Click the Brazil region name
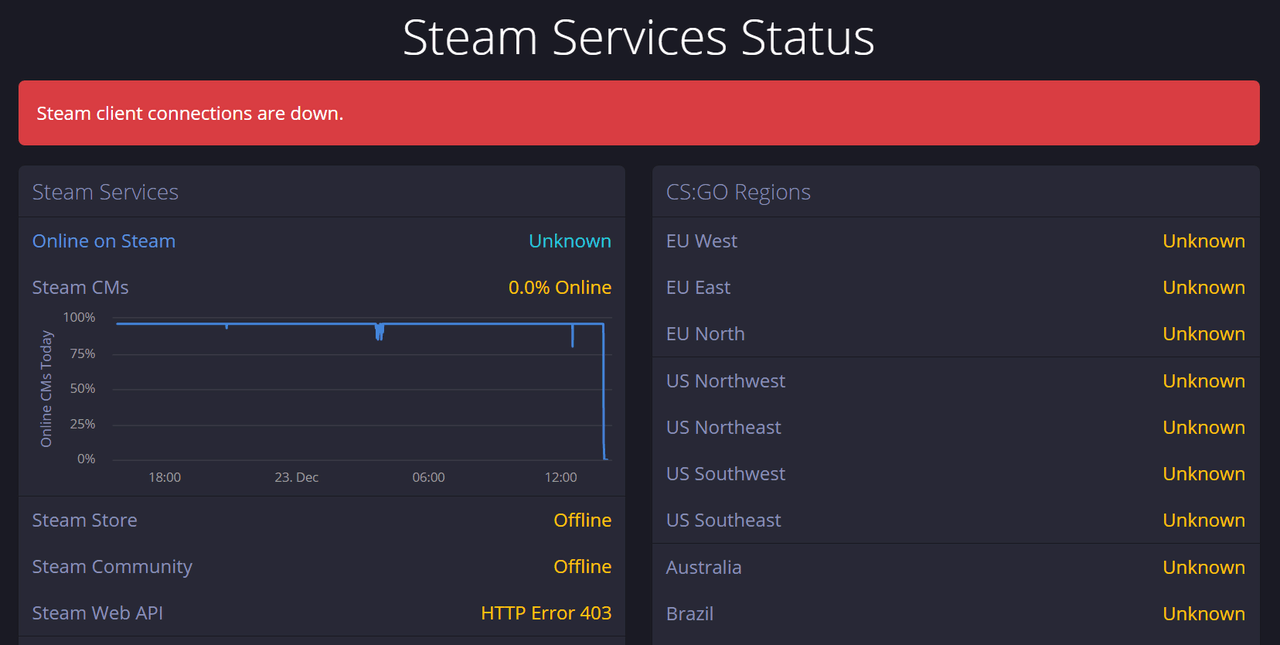1280x645 pixels. pyautogui.click(x=690, y=613)
